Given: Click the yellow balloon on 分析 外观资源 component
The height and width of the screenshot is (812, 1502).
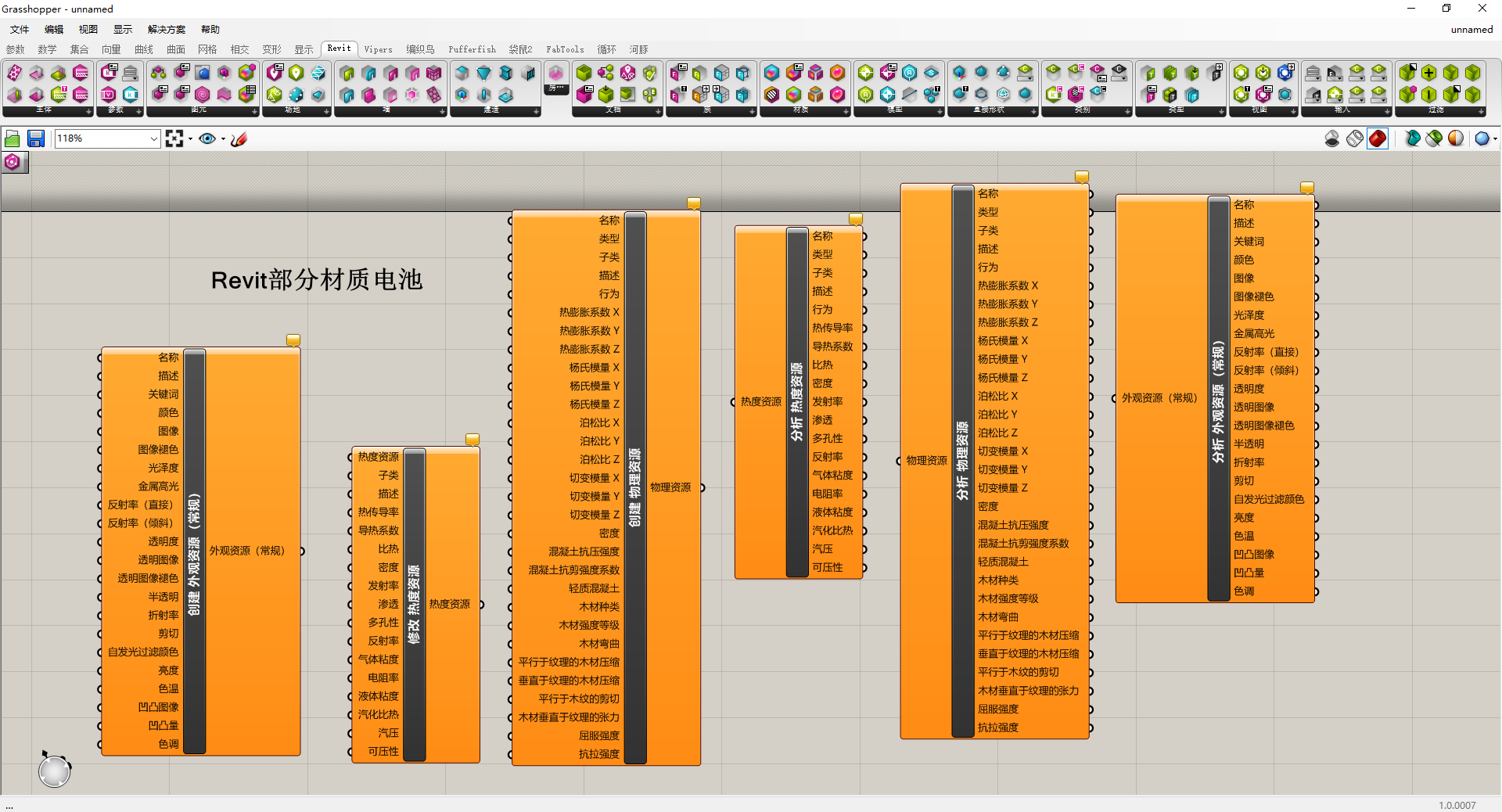Looking at the screenshot, I should (x=1307, y=188).
